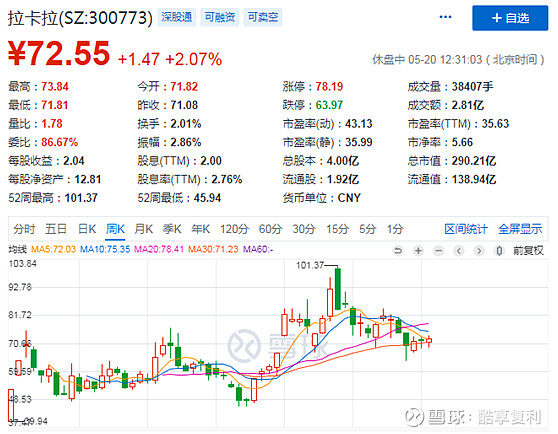Screen dimensions: 558x434
Task: Click the 市盈率(动) value 43.13
Action: tap(359, 123)
